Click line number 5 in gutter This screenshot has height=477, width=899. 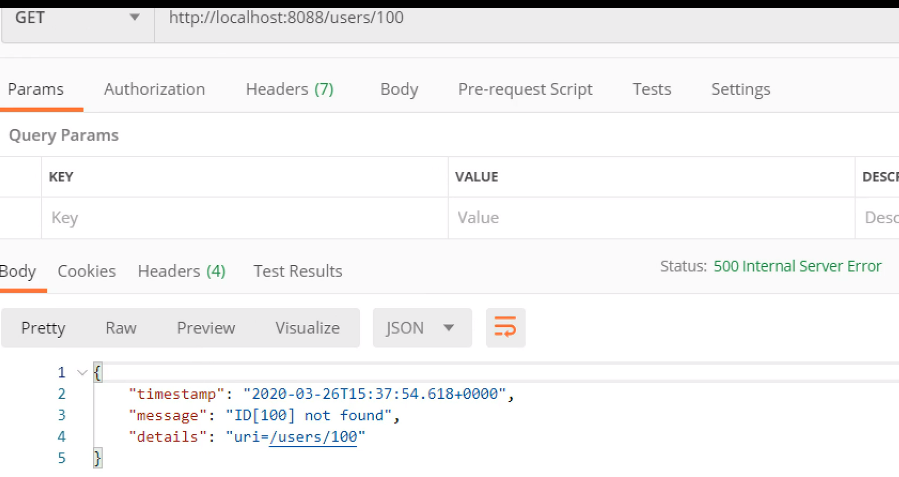(61, 458)
